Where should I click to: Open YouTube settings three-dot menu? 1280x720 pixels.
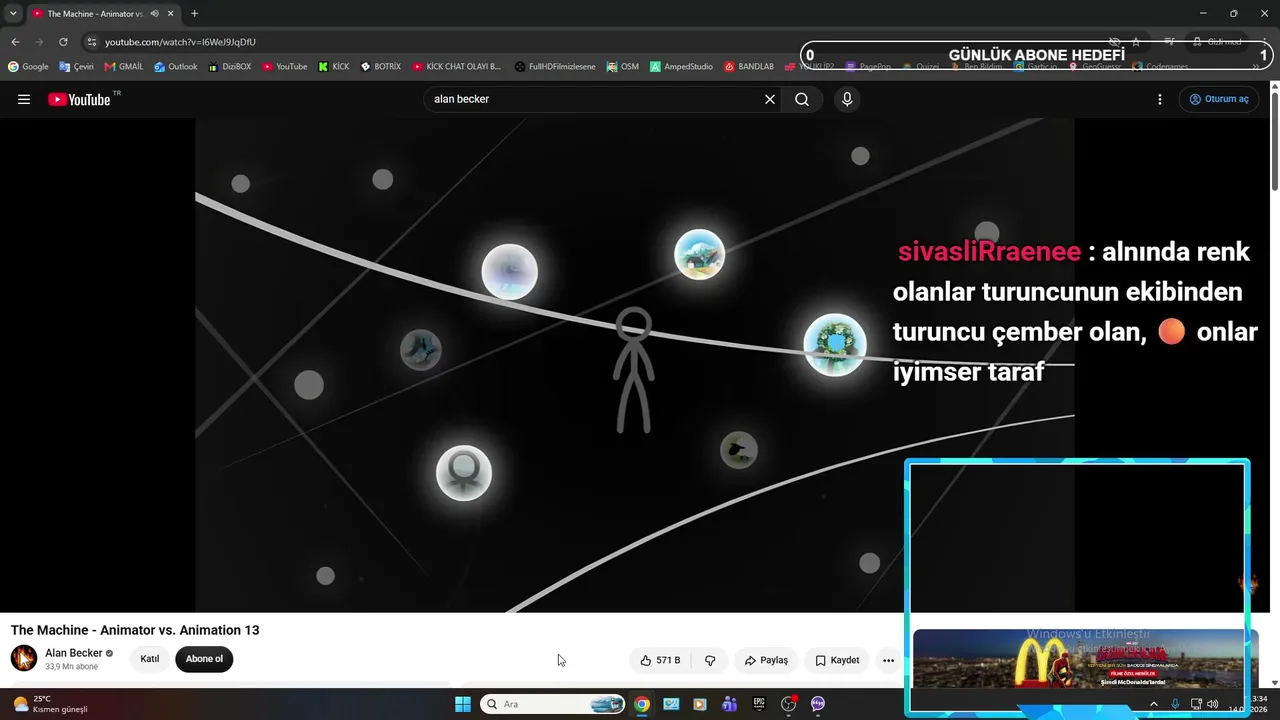(x=1160, y=99)
